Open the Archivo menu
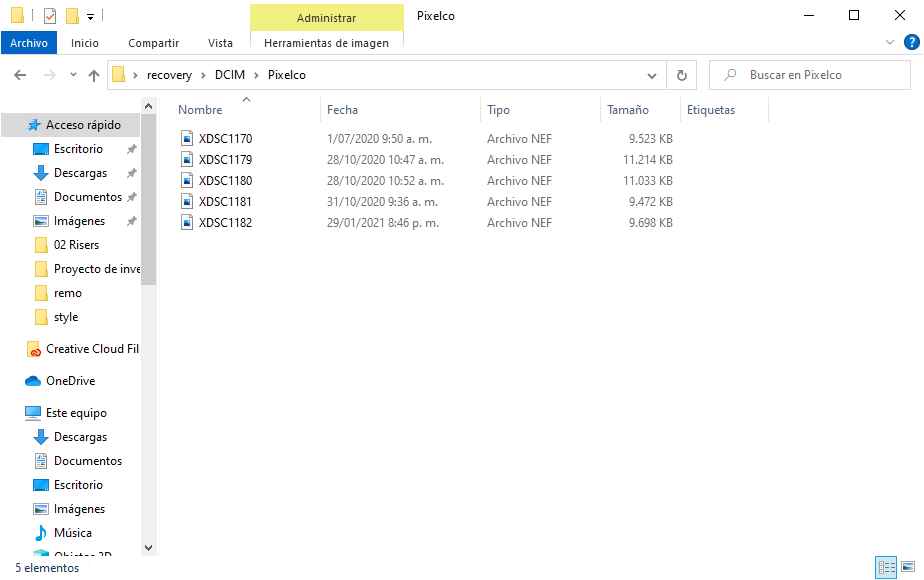The width and height of the screenshot is (924, 580). click(29, 42)
